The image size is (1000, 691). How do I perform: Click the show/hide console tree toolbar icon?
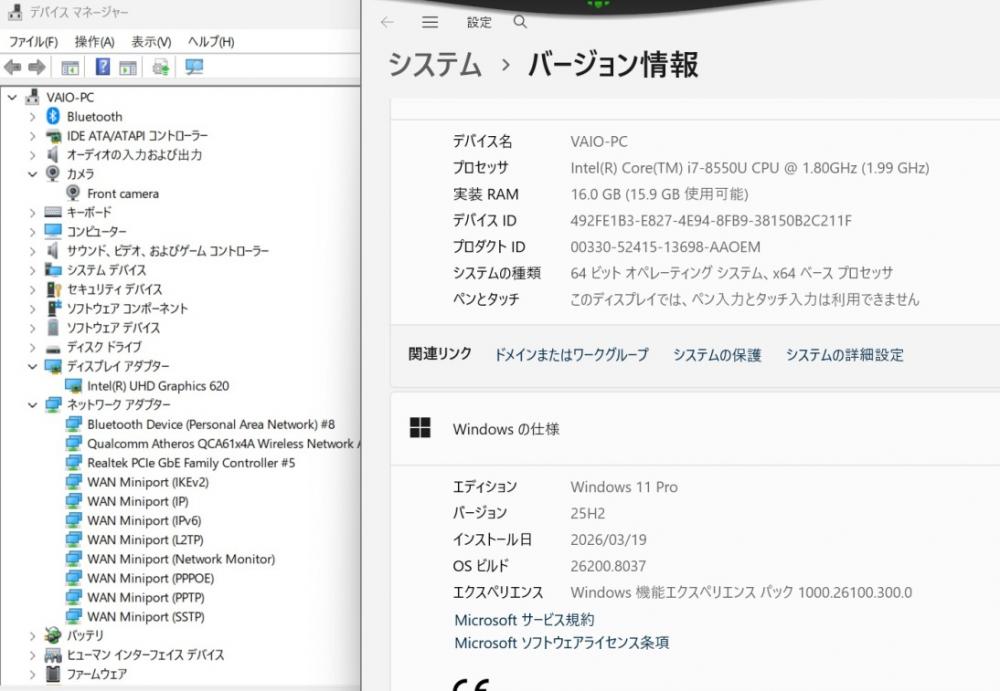pyautogui.click(x=70, y=67)
